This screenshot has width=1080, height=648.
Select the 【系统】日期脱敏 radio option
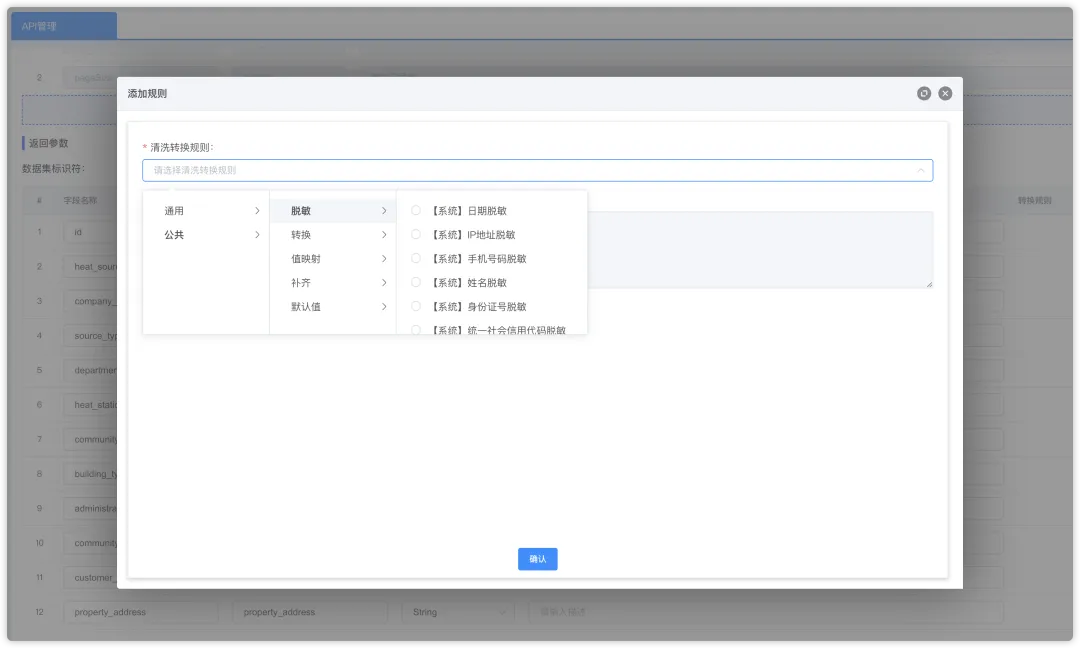pos(416,211)
